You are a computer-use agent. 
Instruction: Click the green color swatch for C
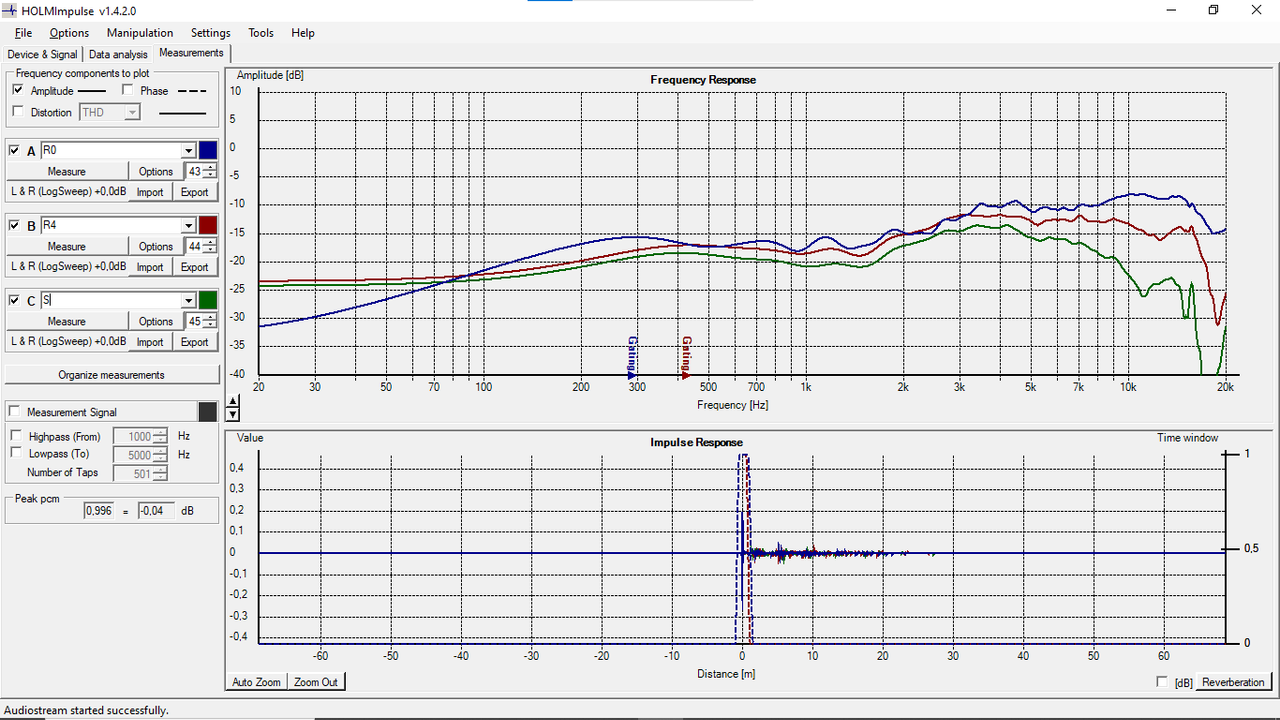(x=208, y=300)
